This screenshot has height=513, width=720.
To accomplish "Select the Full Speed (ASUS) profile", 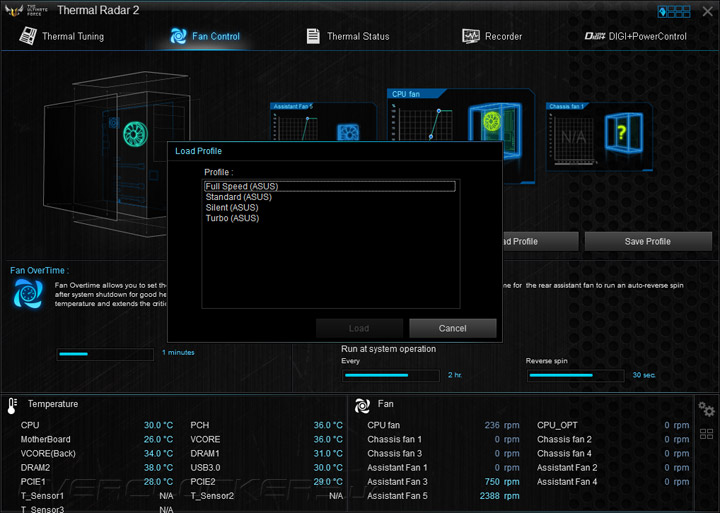I will pyautogui.click(x=330, y=186).
